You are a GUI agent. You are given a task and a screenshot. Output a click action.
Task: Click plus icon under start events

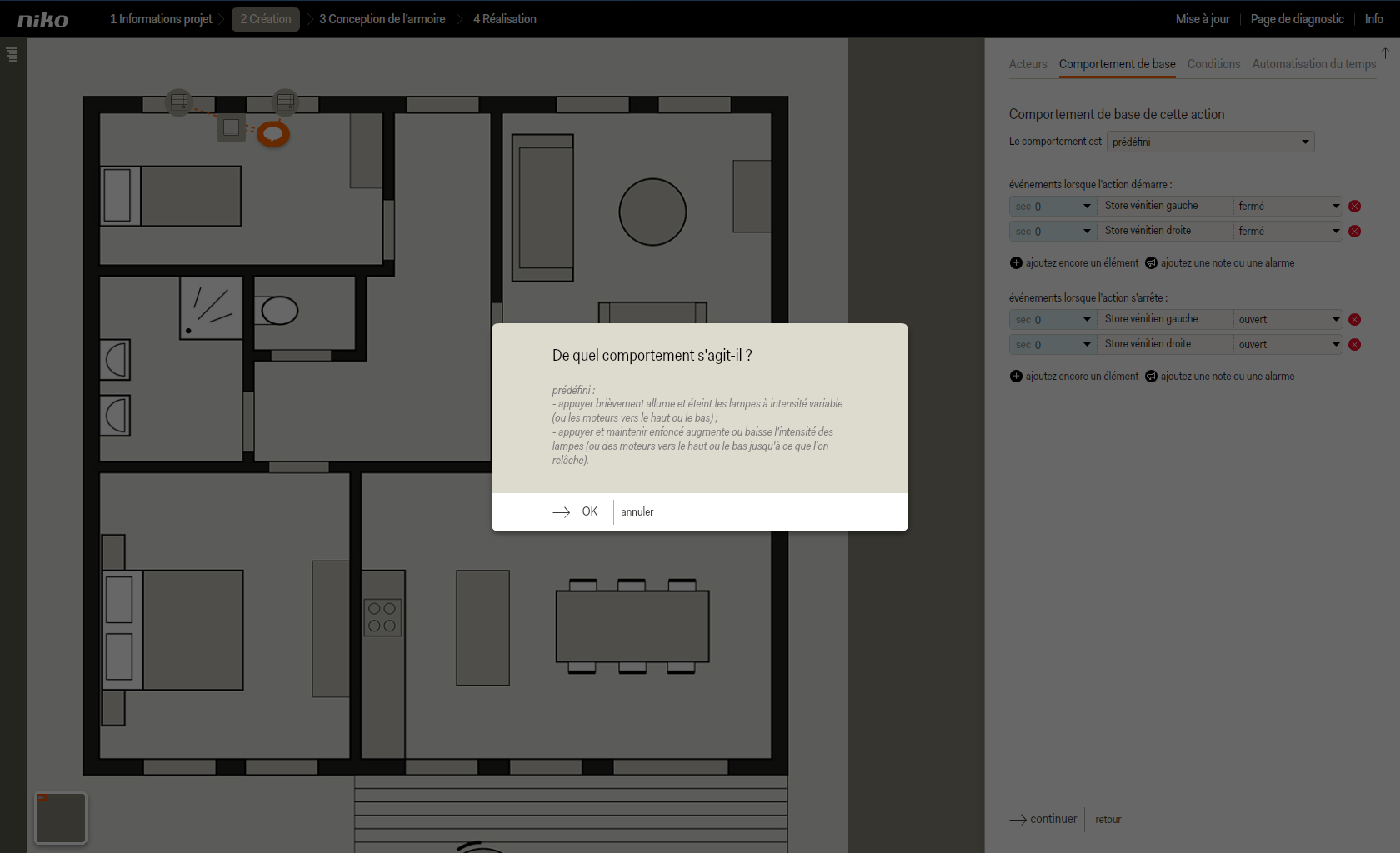click(1016, 263)
